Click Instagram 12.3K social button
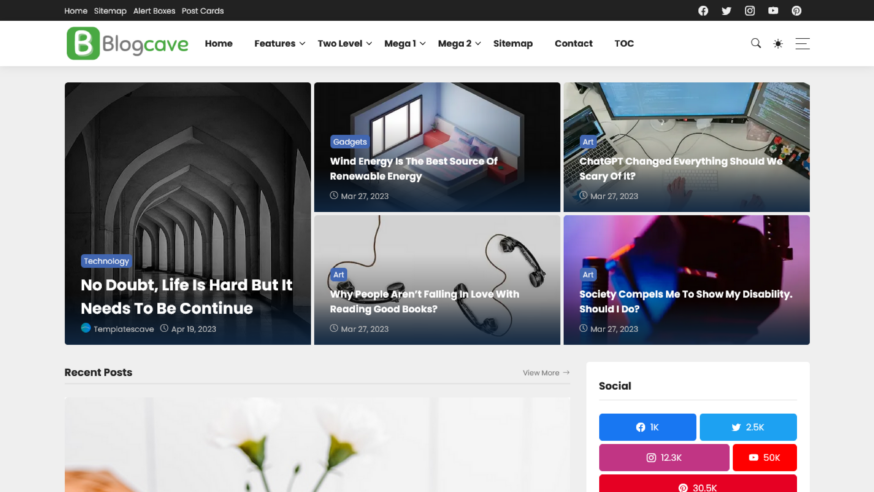 click(664, 457)
